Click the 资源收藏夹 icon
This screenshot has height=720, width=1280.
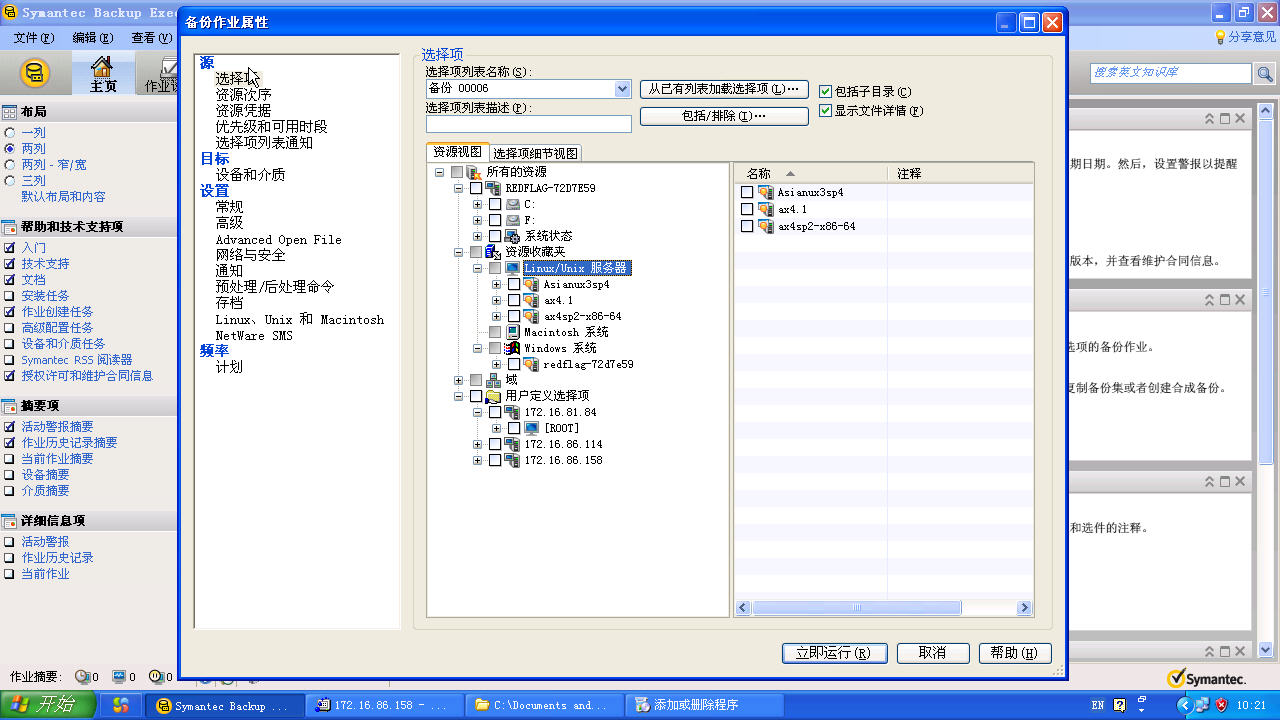tap(494, 253)
